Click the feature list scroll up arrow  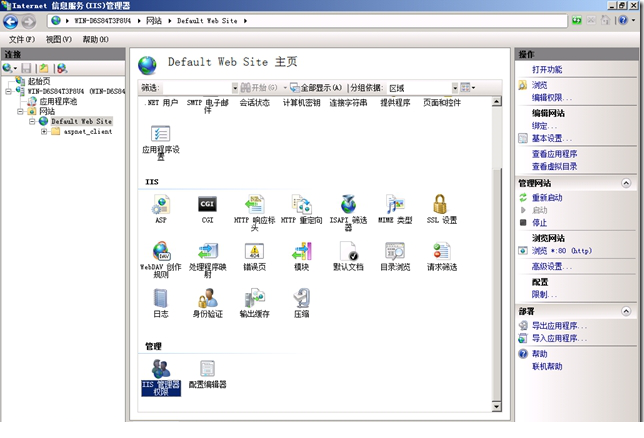(497, 101)
